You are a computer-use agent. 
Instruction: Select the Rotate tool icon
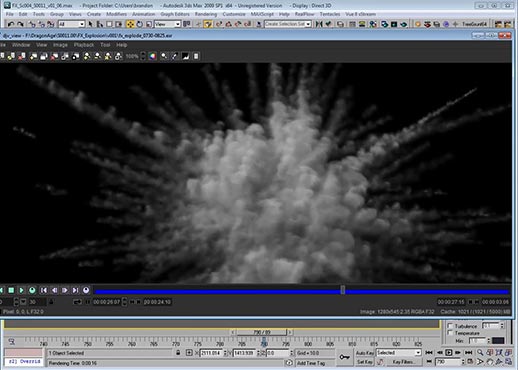[x=140, y=24]
